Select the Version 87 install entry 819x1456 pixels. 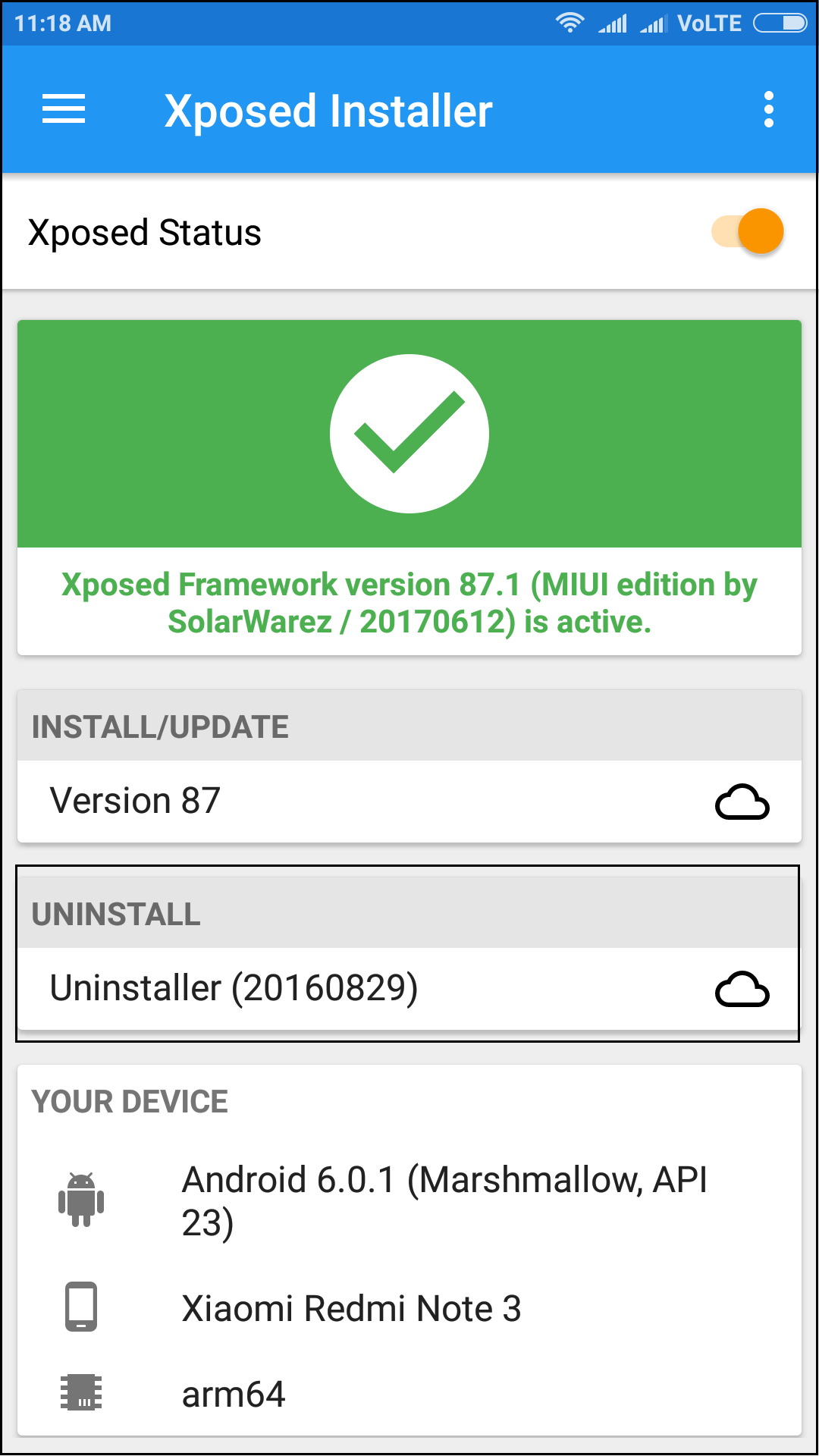(x=409, y=802)
